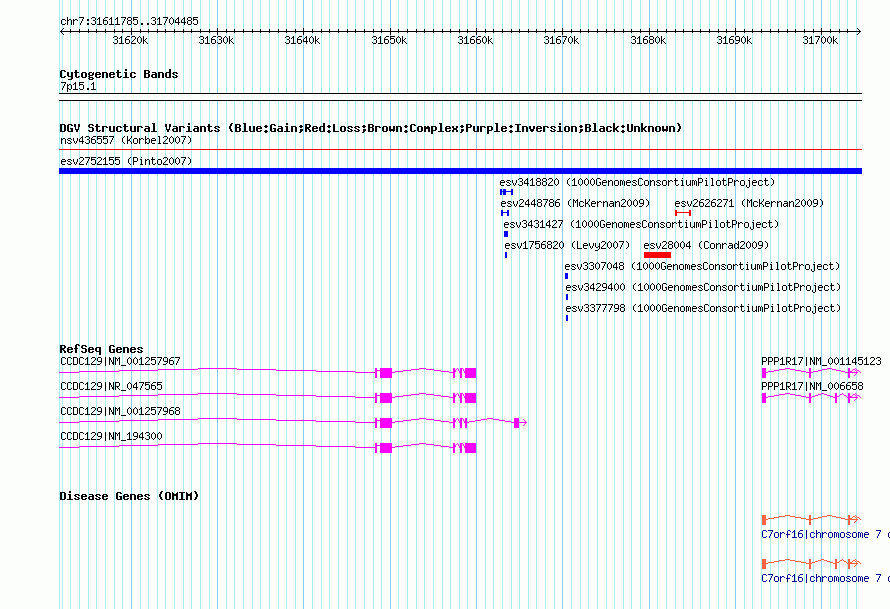Click the red esv28004 loss bar

[x=657, y=255]
